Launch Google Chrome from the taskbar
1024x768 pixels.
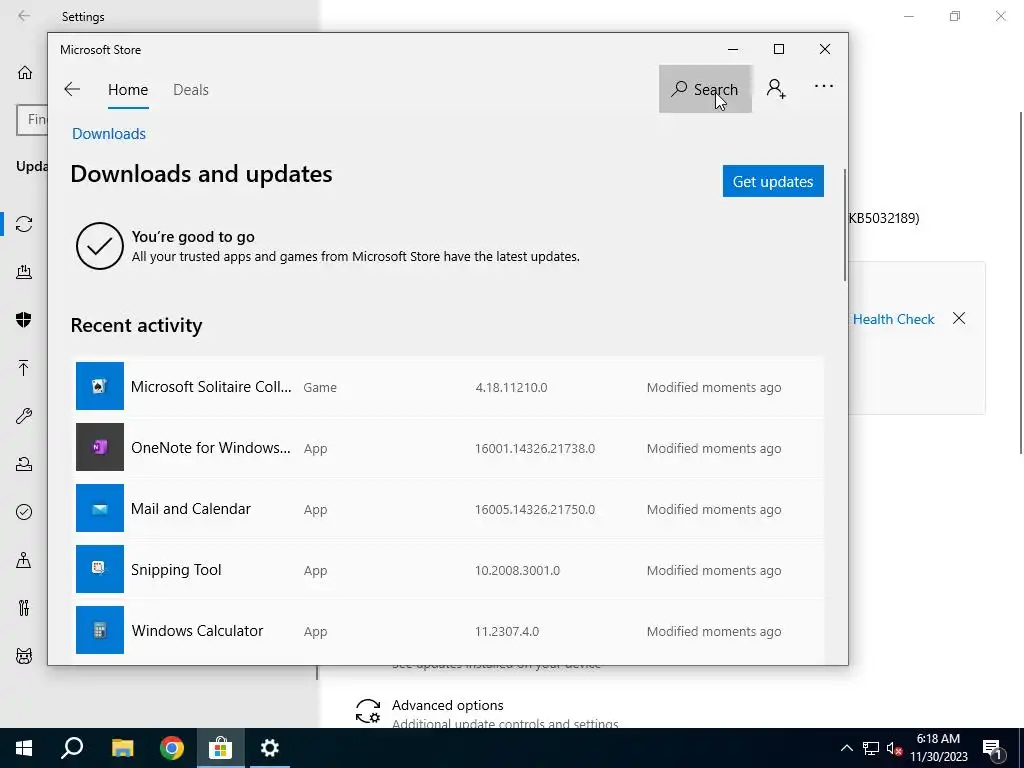172,748
